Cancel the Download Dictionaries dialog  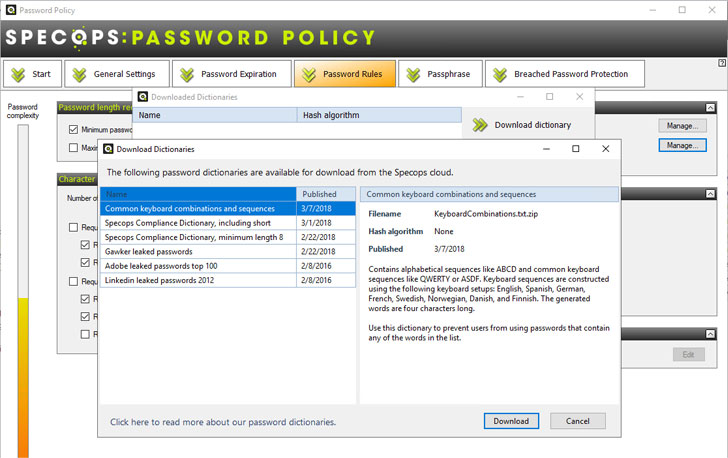click(578, 421)
